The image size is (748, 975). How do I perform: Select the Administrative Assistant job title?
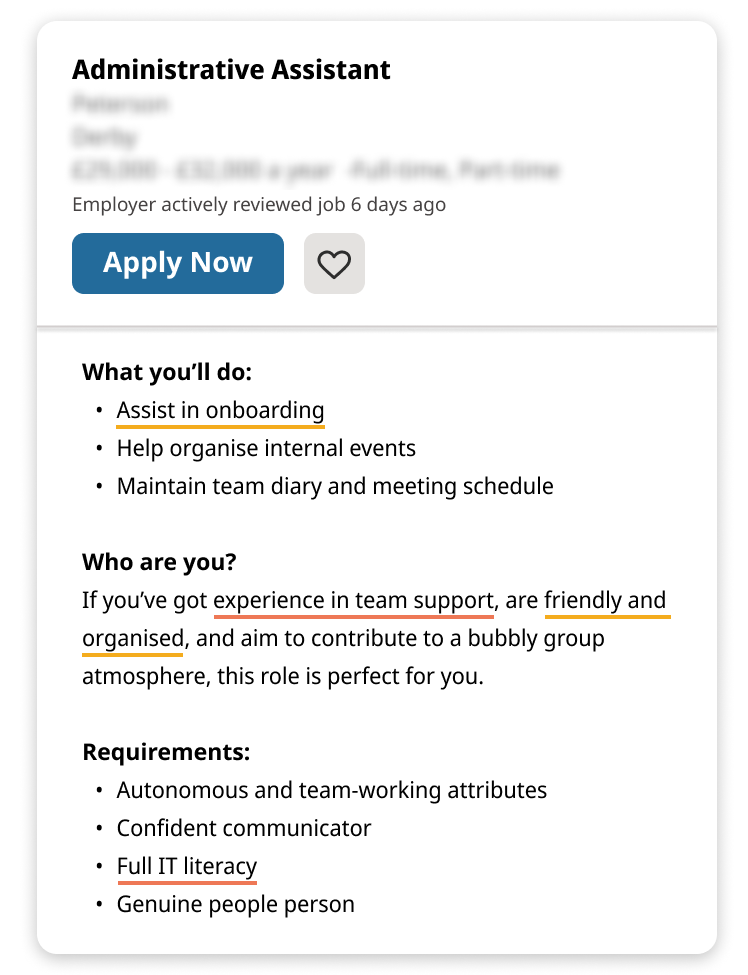tap(230, 69)
